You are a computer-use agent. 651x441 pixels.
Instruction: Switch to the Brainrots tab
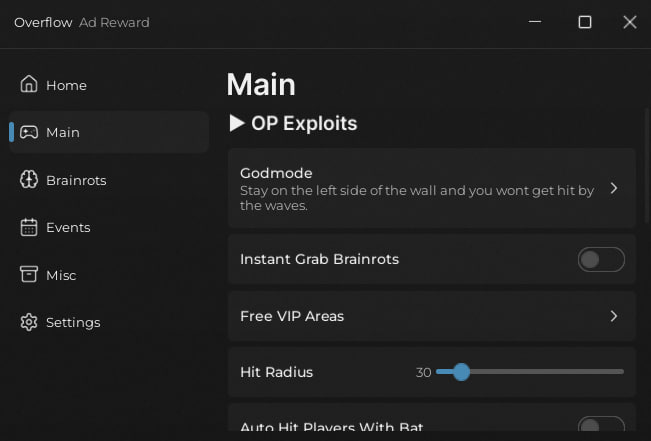76,180
